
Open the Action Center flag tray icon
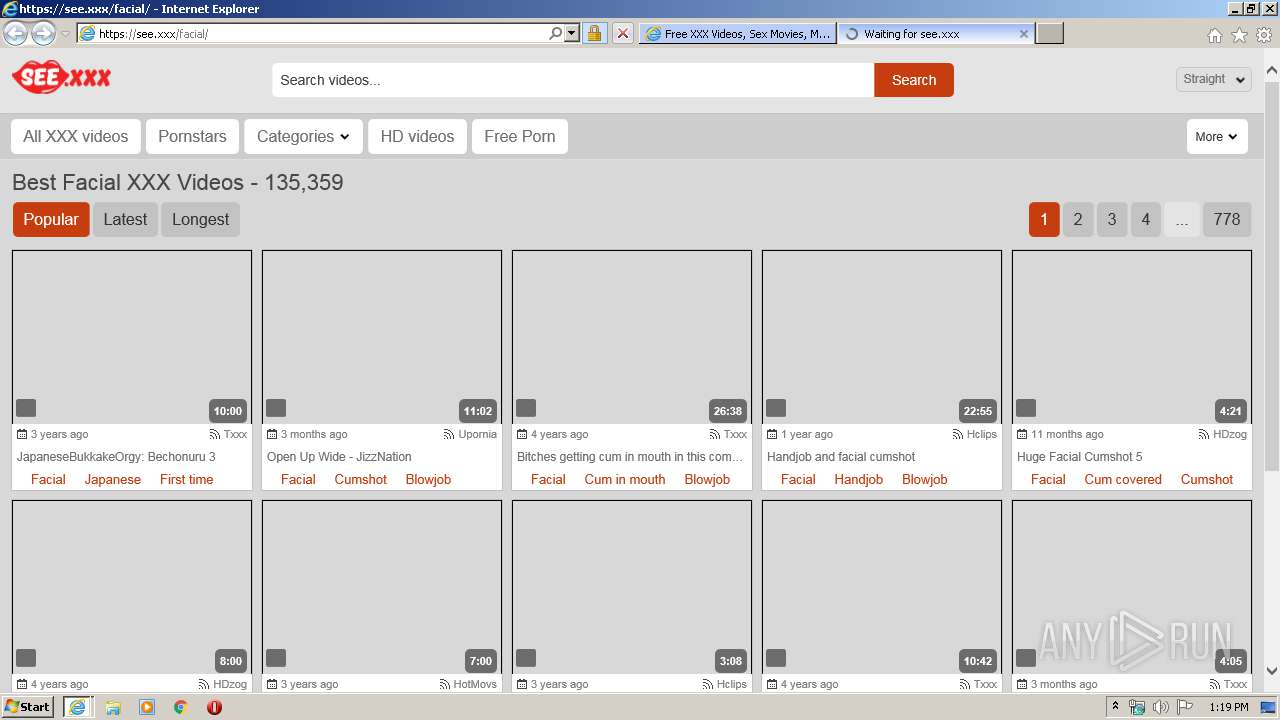click(x=1185, y=707)
